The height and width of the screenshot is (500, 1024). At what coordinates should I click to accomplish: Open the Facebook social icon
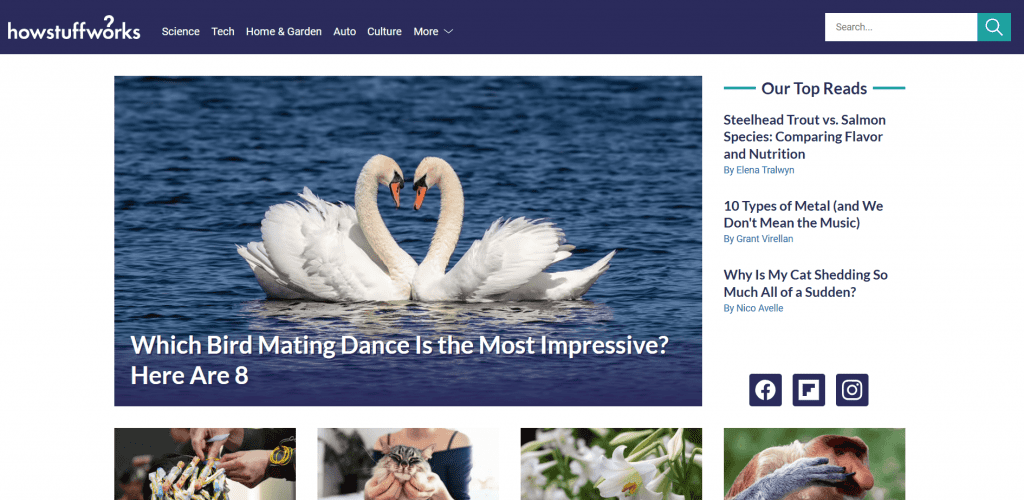[x=766, y=390]
